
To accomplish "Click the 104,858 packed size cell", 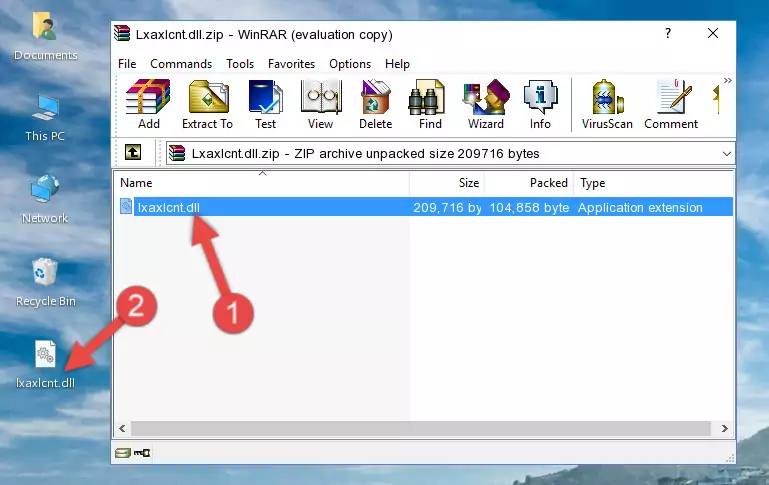I will tap(529, 207).
